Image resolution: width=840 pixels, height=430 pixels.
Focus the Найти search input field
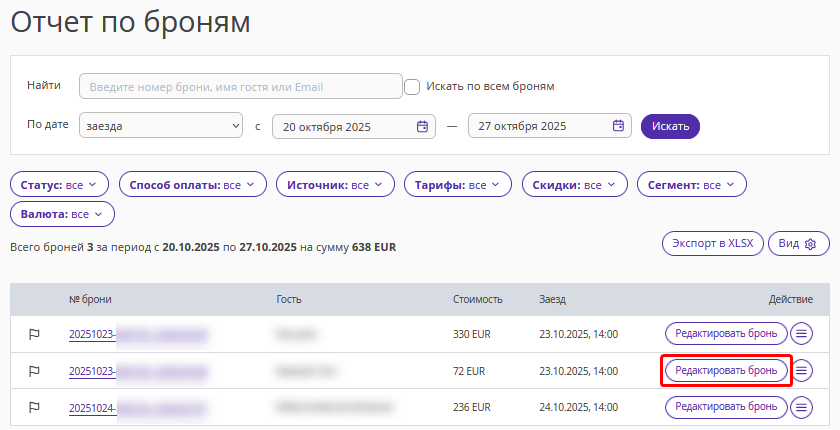(x=240, y=87)
